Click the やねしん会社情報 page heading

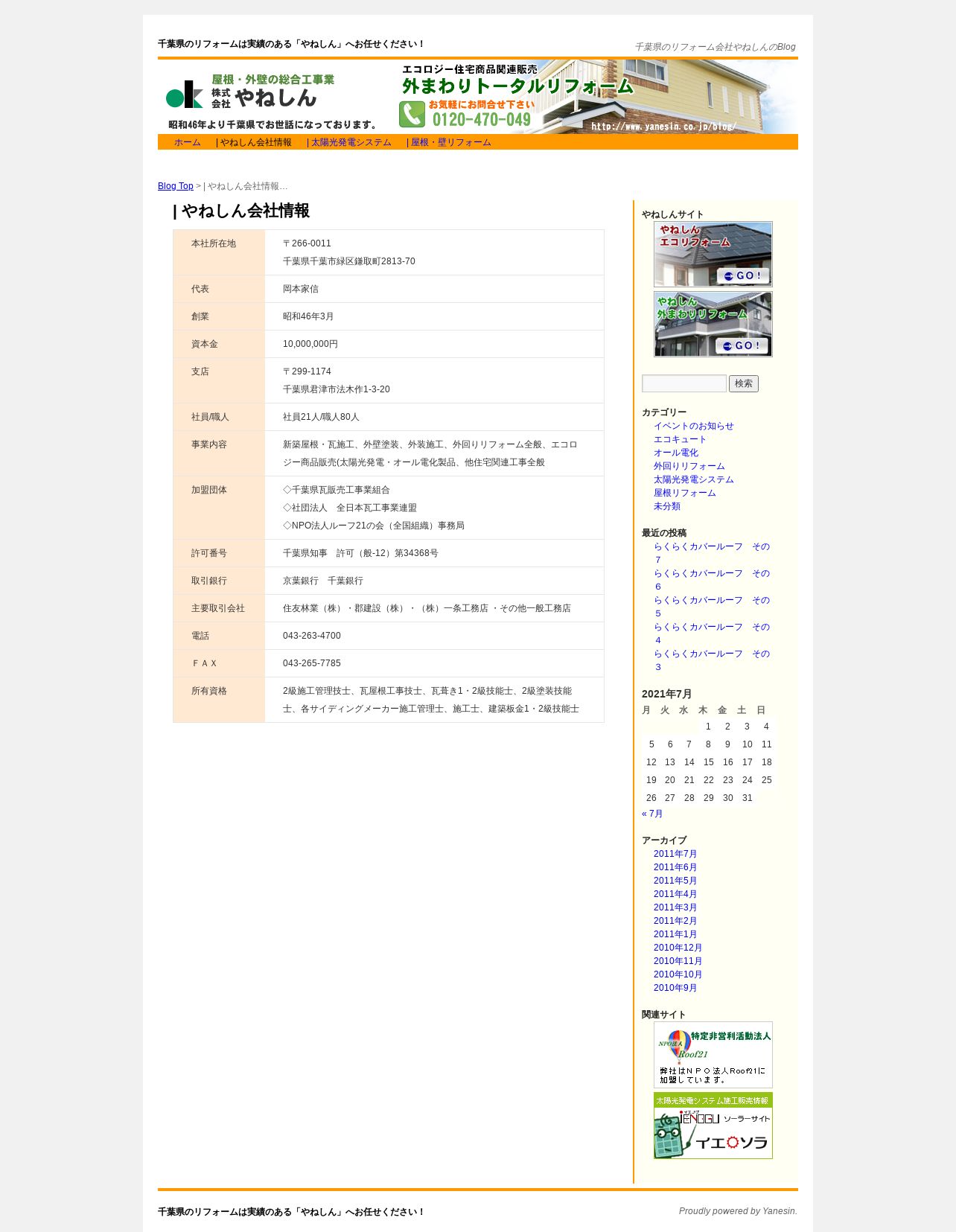point(241,211)
